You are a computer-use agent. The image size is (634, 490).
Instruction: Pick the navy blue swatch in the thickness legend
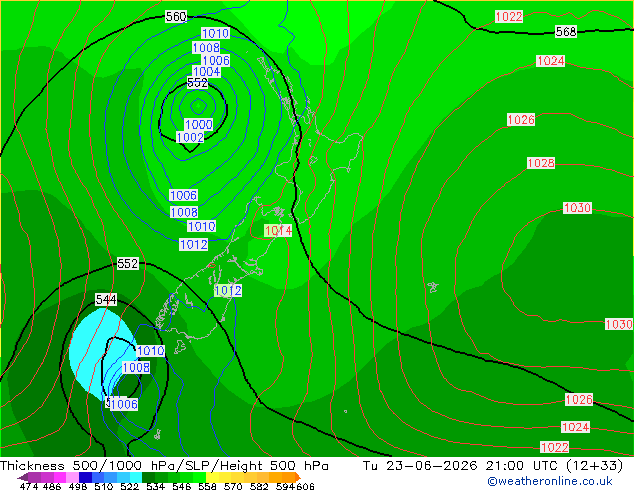[x=85, y=477]
